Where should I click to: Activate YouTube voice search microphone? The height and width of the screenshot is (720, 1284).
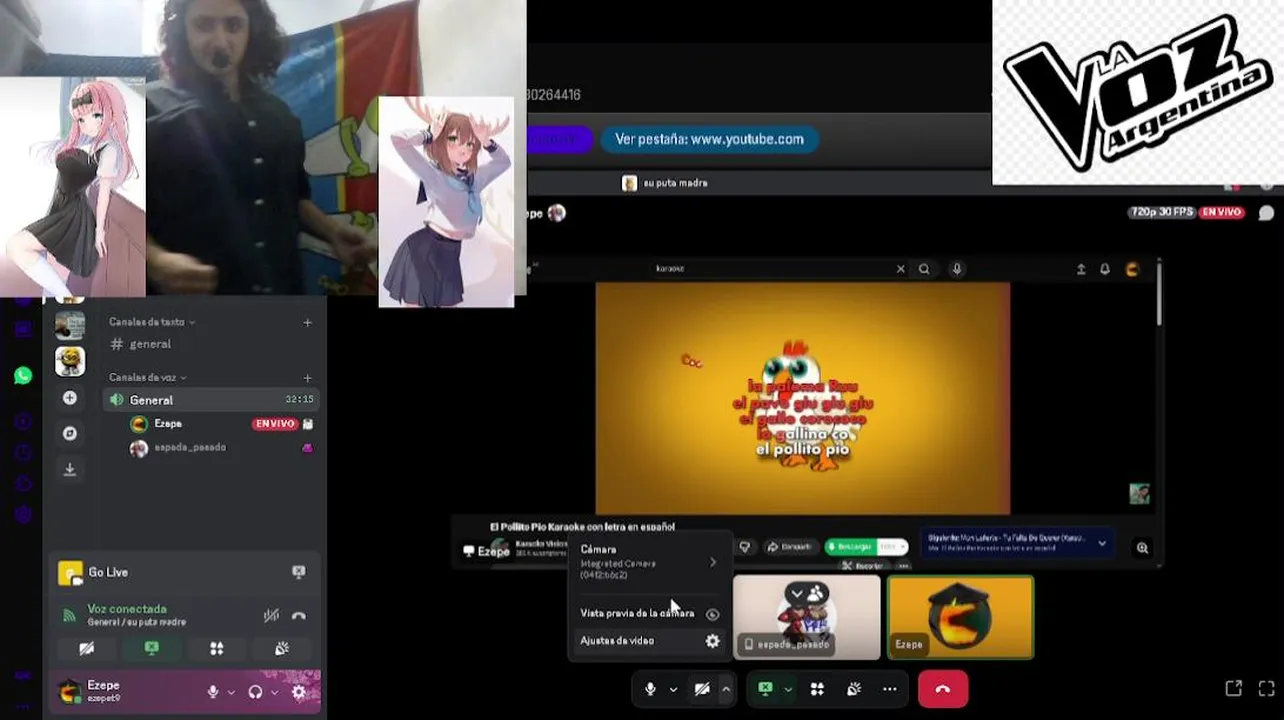957,269
